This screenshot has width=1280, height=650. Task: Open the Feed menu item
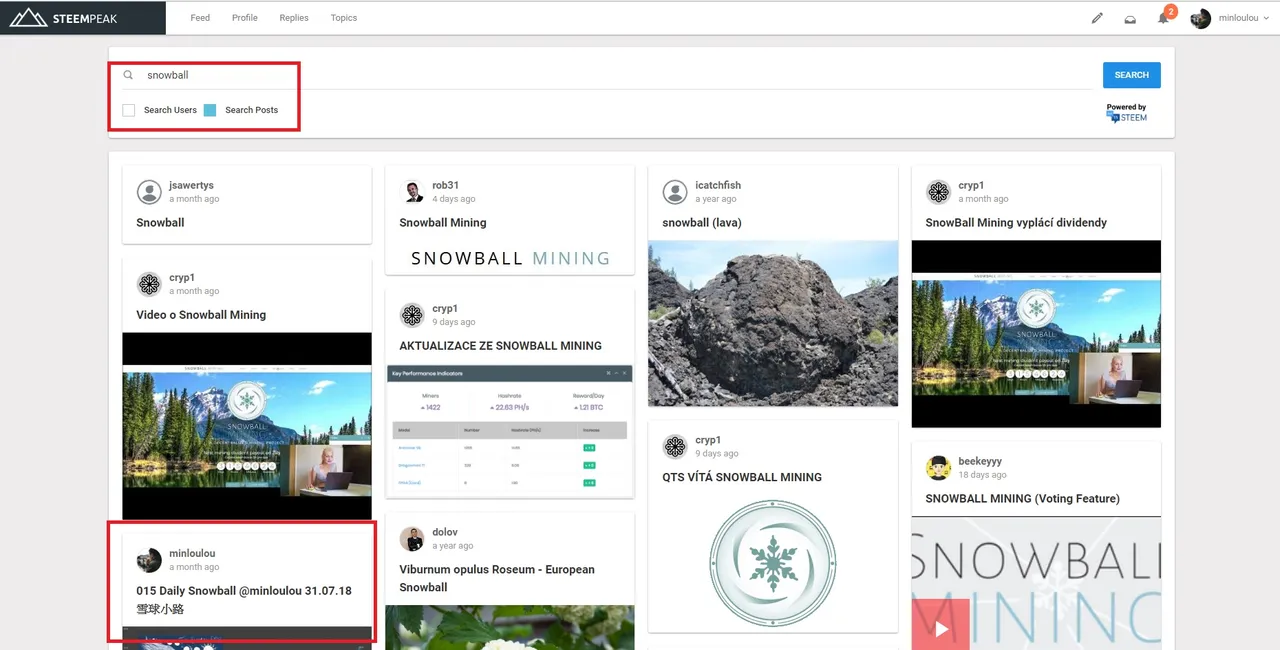click(200, 18)
